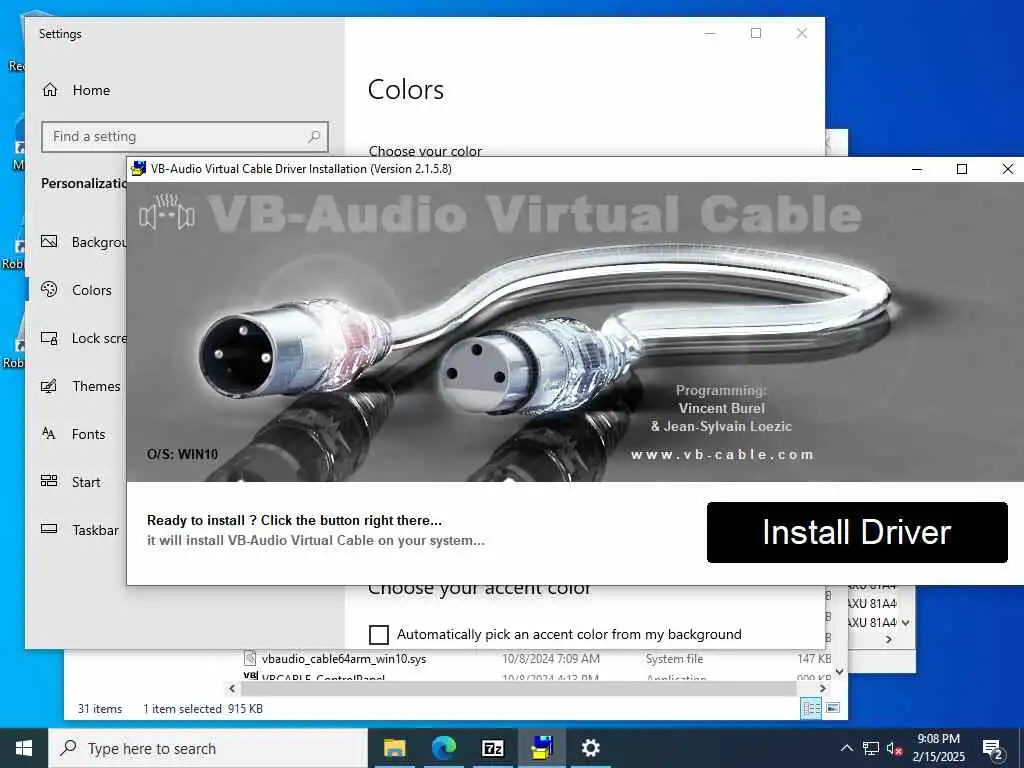The width and height of the screenshot is (1024, 768).
Task: Click the 147 KB size cell in Explorer
Action: click(x=814, y=659)
